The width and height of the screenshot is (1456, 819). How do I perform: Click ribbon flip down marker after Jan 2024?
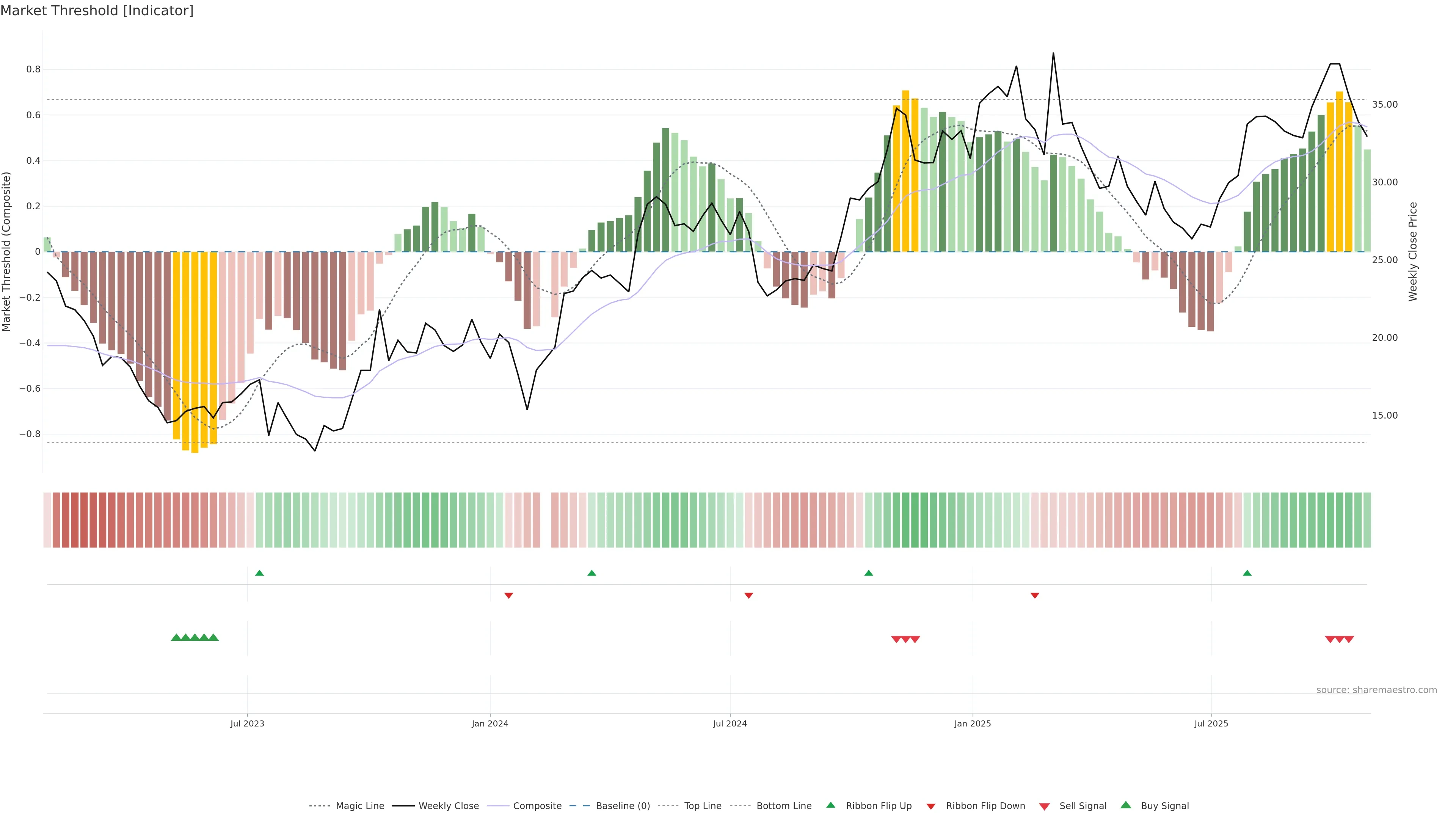coord(509,596)
